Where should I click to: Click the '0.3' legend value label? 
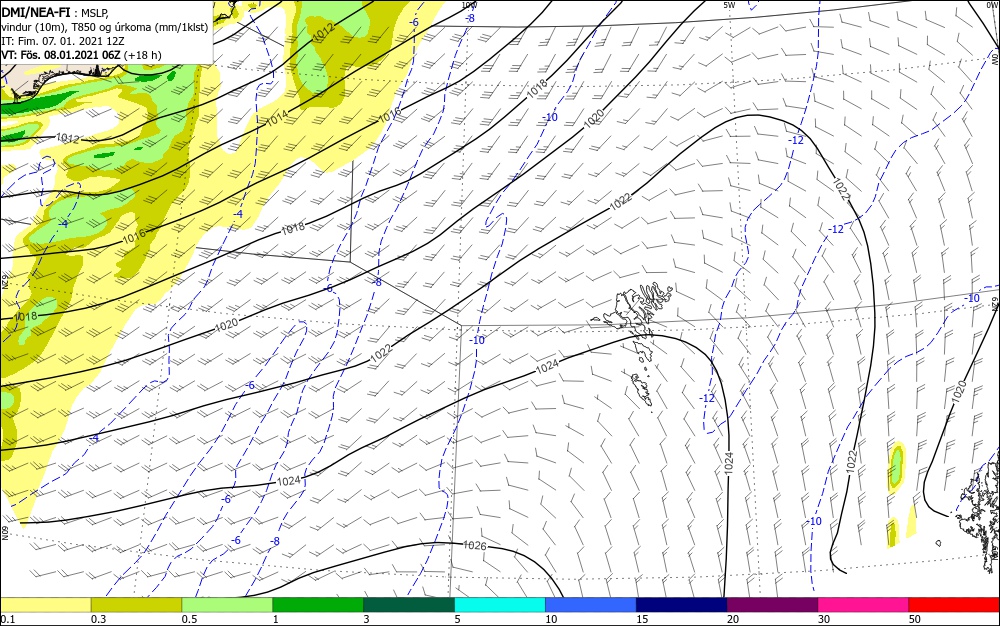pos(99,619)
